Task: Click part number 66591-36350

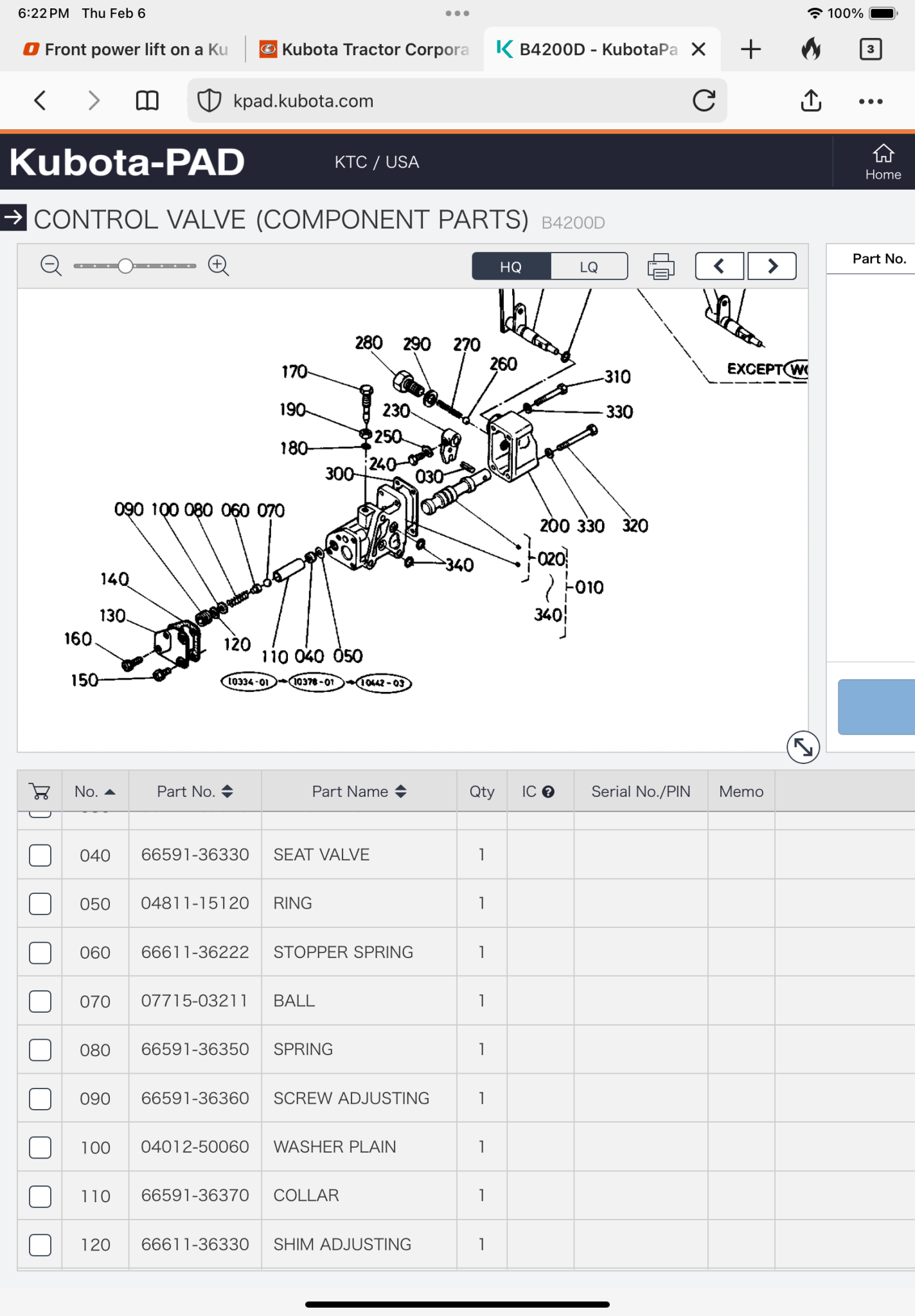Action: [195, 1049]
